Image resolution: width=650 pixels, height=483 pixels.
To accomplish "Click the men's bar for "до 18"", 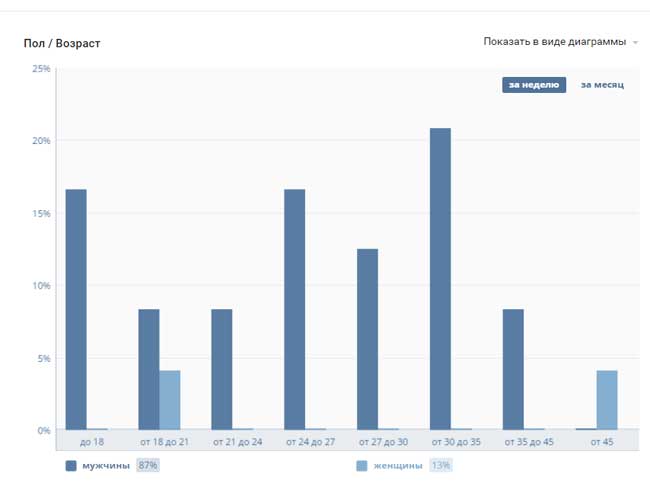I will point(76,310).
